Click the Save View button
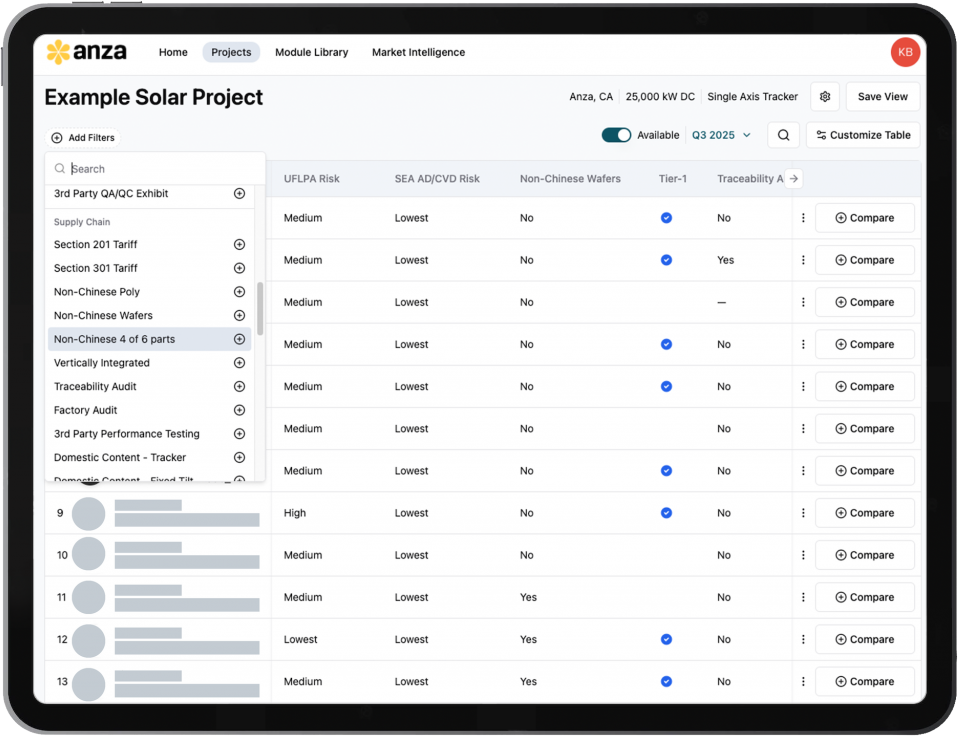Image resolution: width=958 pixels, height=736 pixels. (882, 97)
